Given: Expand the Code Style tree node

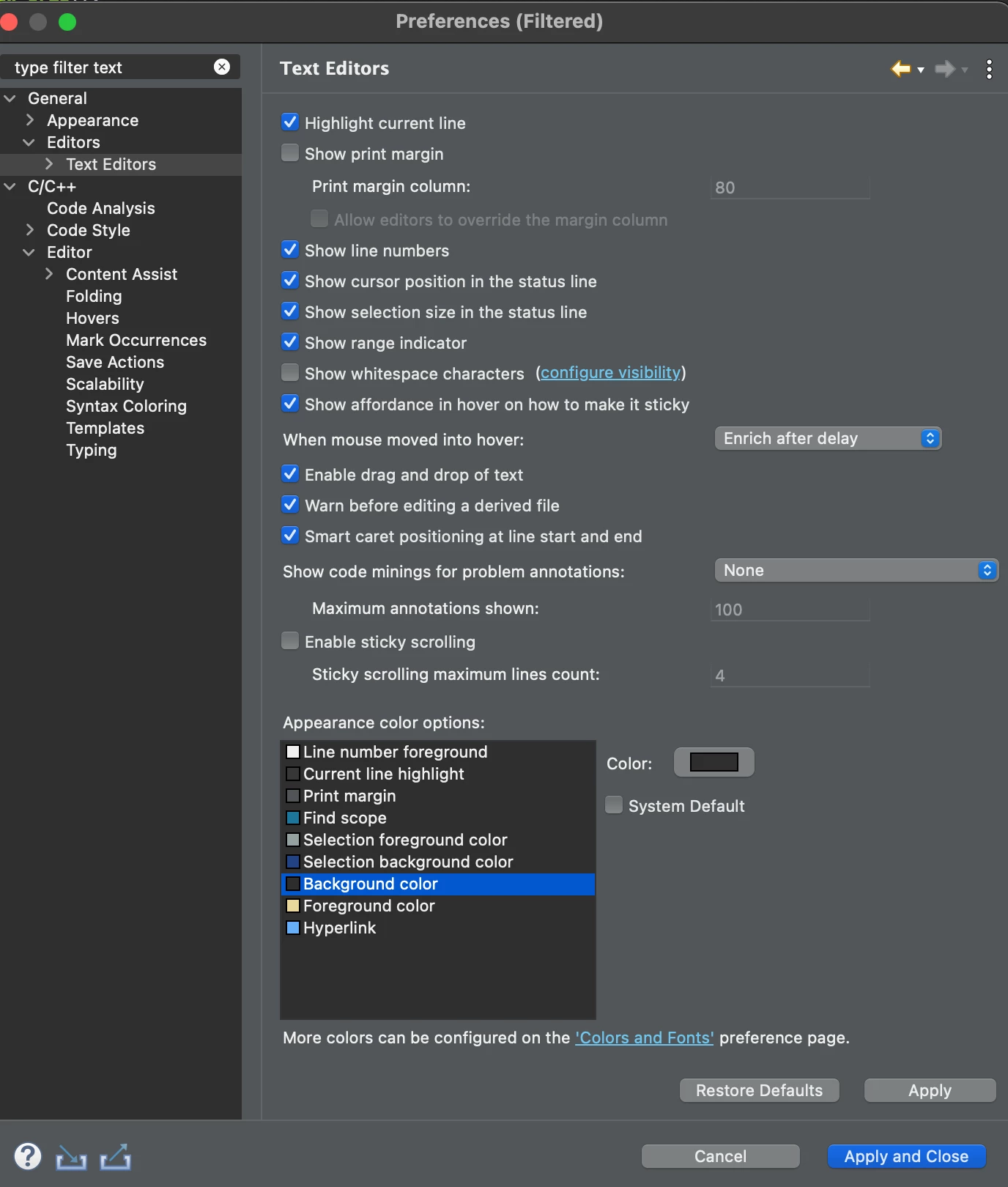Looking at the screenshot, I should click(x=30, y=230).
